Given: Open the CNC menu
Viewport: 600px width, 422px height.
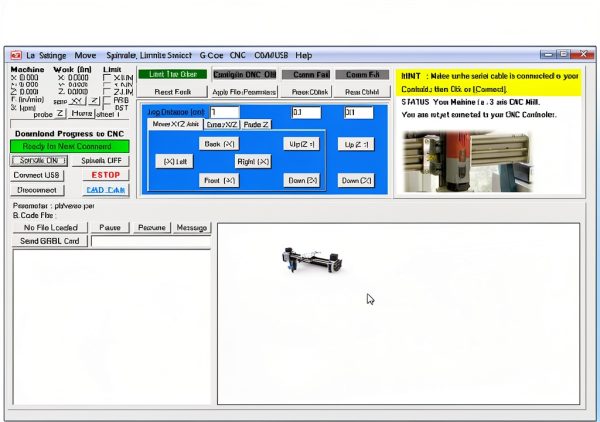Looking at the screenshot, I should click(238, 55).
